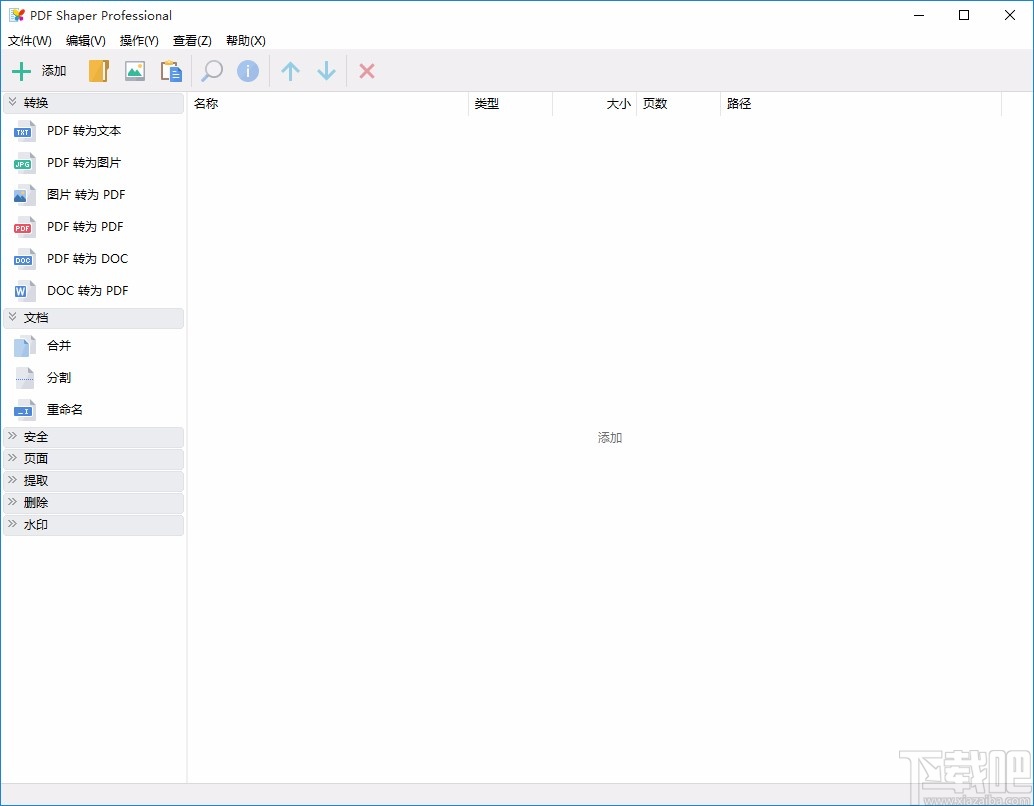1034x806 pixels.
Task: Click the blue info toolbar icon
Action: pos(248,71)
